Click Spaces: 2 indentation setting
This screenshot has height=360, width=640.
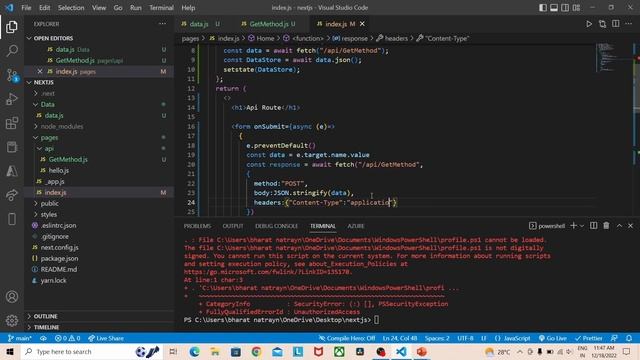(437, 338)
